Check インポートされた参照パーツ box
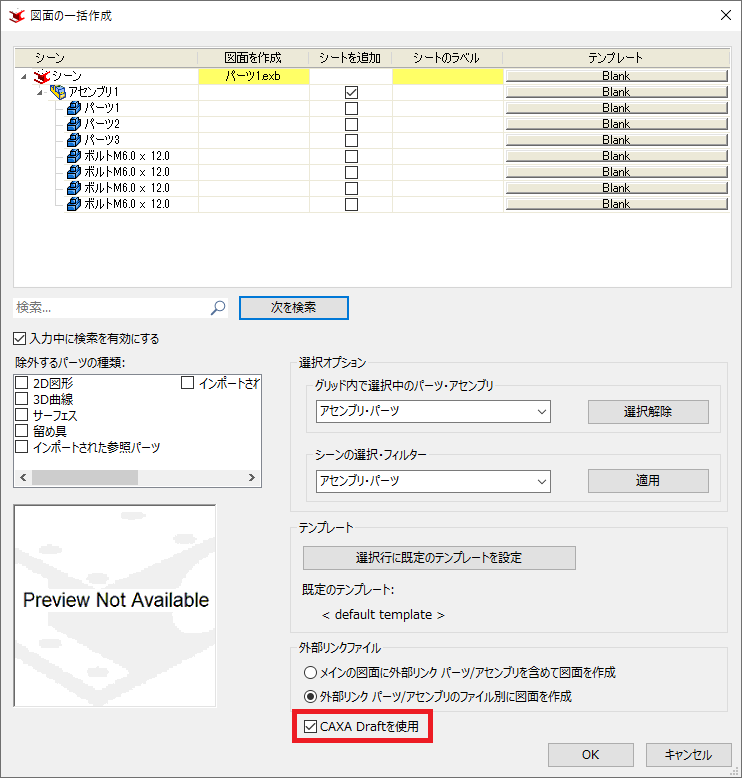Viewport: 742px width, 778px height. (21, 447)
